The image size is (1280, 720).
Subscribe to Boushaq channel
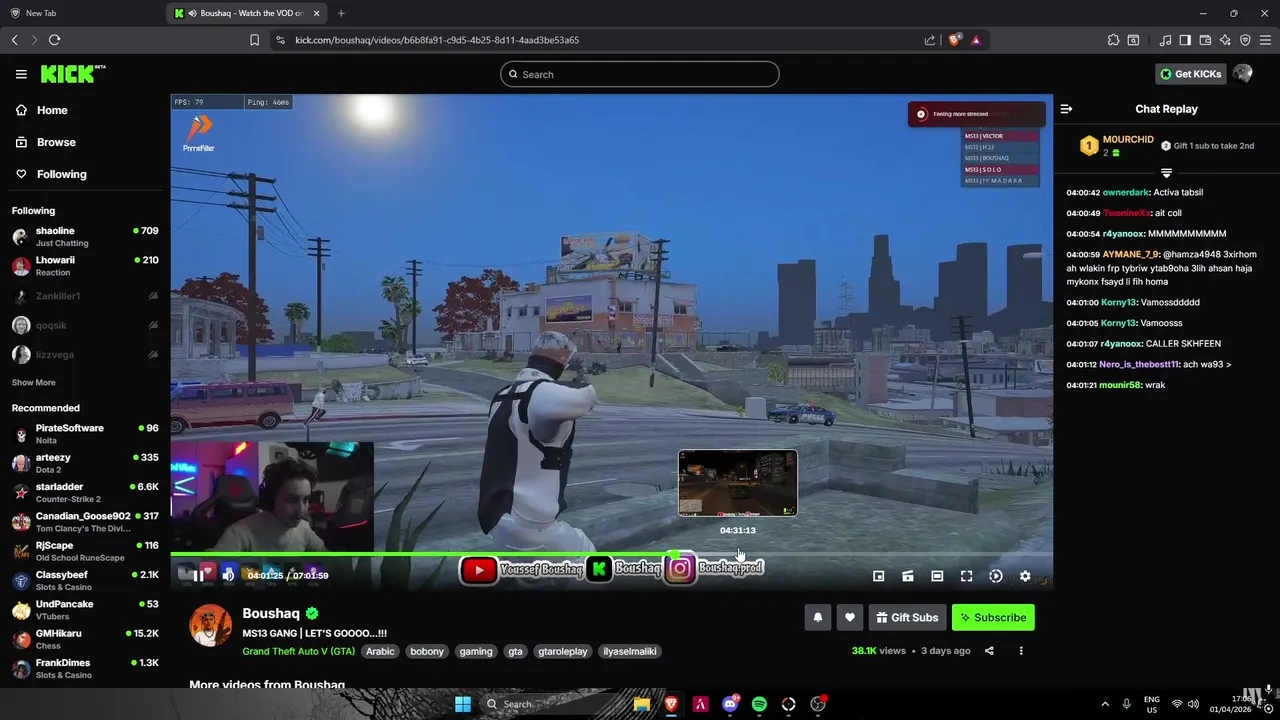(993, 618)
